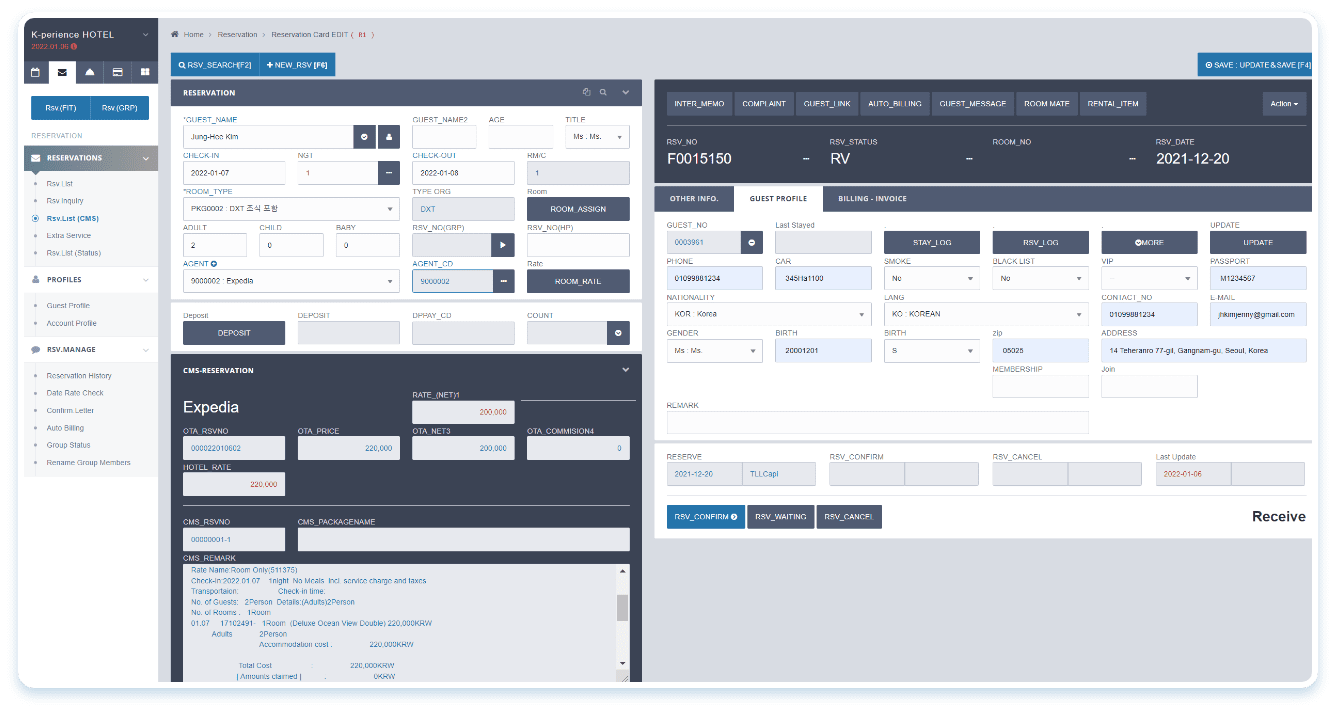Click the CMS_REMARK vertical scrollbar
This screenshot has height=712, width=1336.
623,607
